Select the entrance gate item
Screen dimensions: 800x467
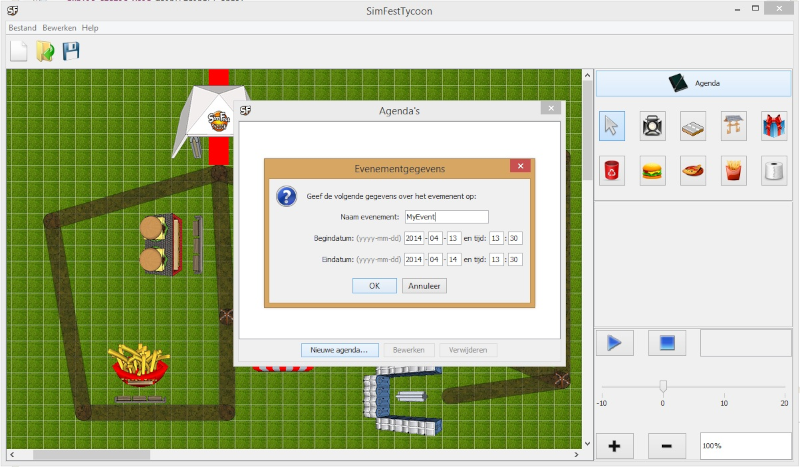pyautogui.click(x=734, y=125)
